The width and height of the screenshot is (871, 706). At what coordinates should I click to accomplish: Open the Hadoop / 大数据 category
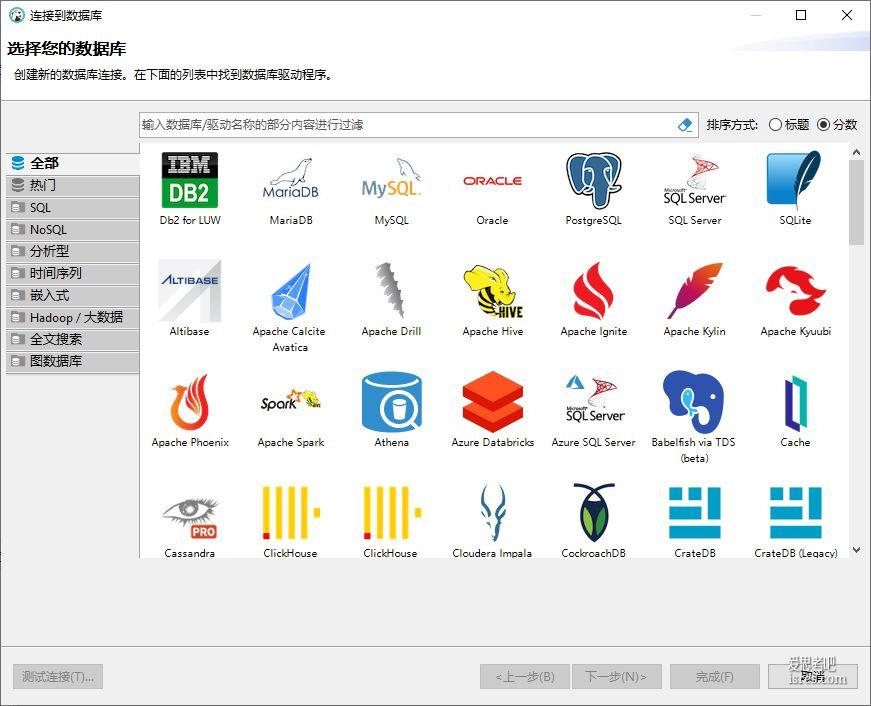tap(73, 317)
